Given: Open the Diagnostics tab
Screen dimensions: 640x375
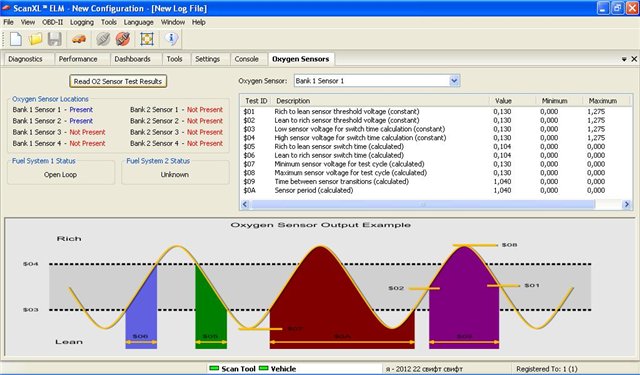Looking at the screenshot, I should [25, 59].
